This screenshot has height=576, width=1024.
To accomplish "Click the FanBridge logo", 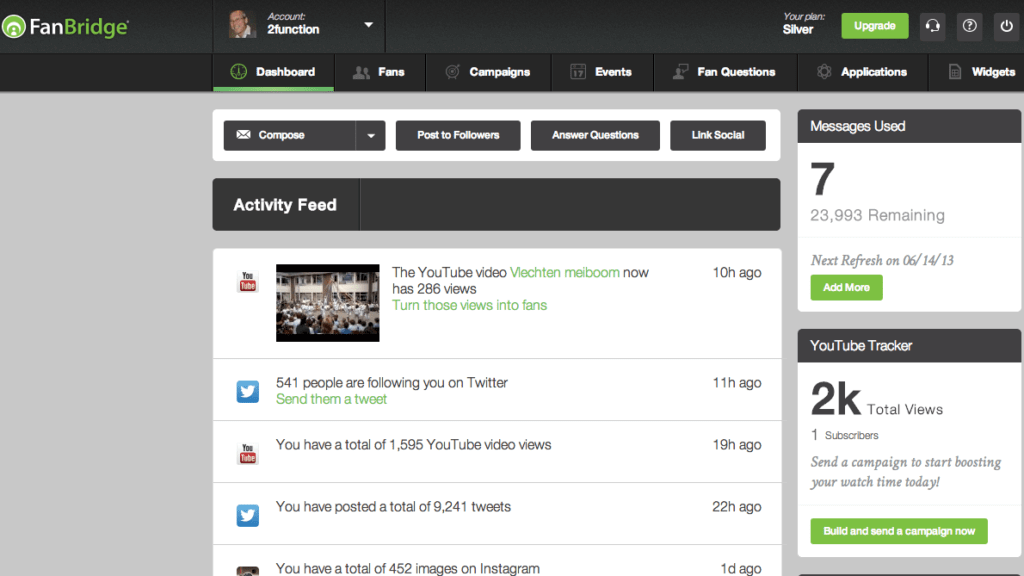I will (x=65, y=27).
